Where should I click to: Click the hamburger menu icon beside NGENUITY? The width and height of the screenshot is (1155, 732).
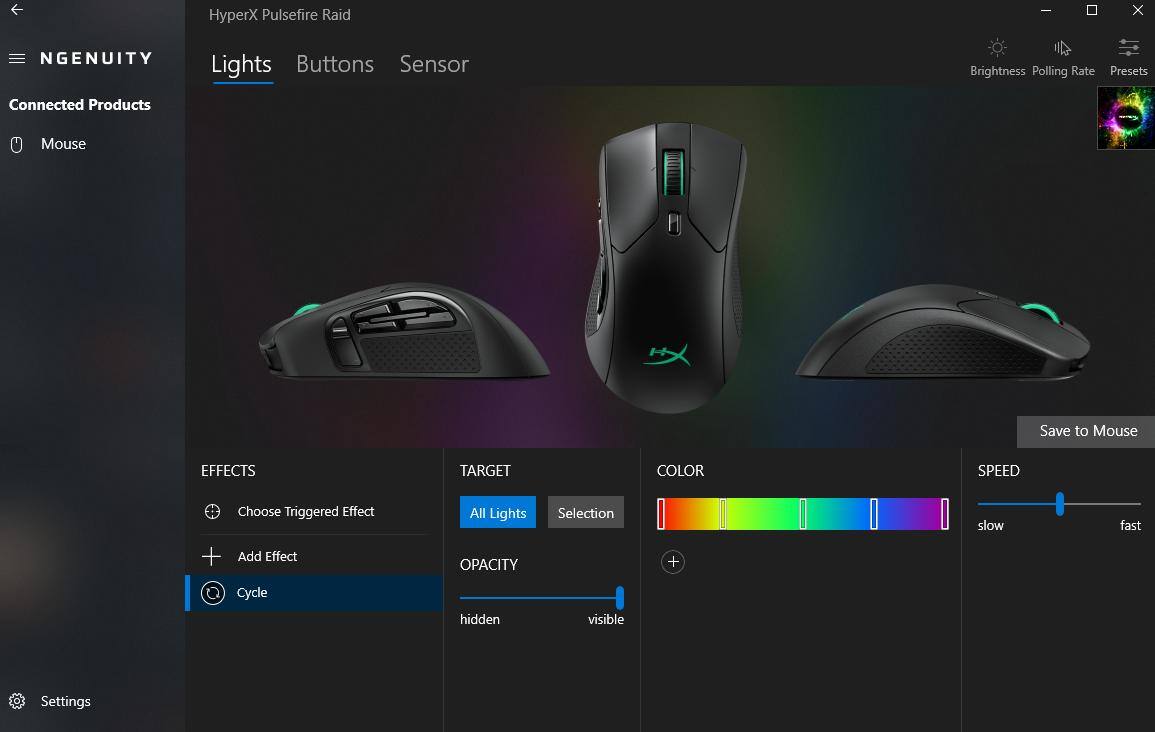pos(17,58)
